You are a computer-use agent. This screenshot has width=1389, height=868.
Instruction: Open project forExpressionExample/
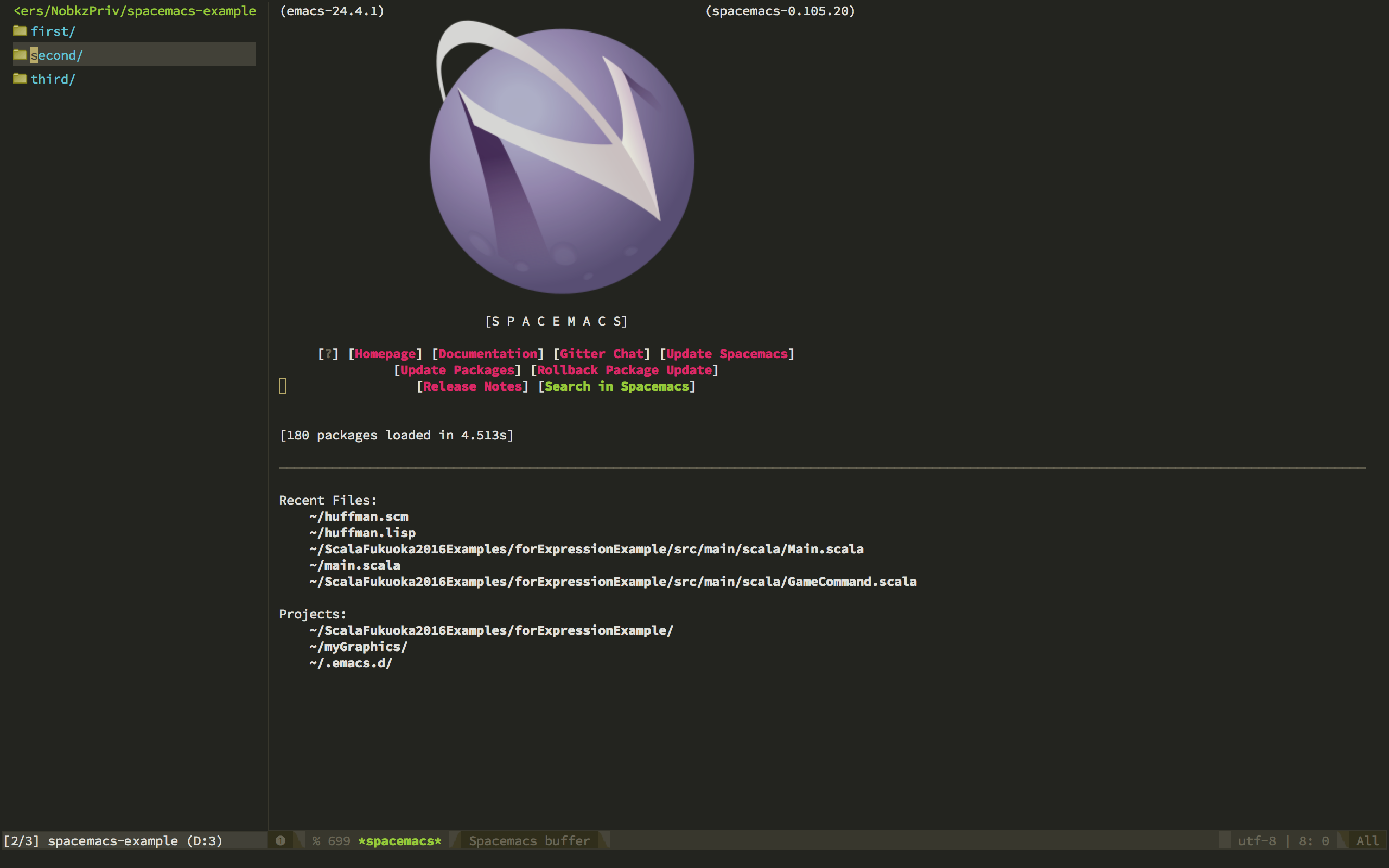pos(492,630)
